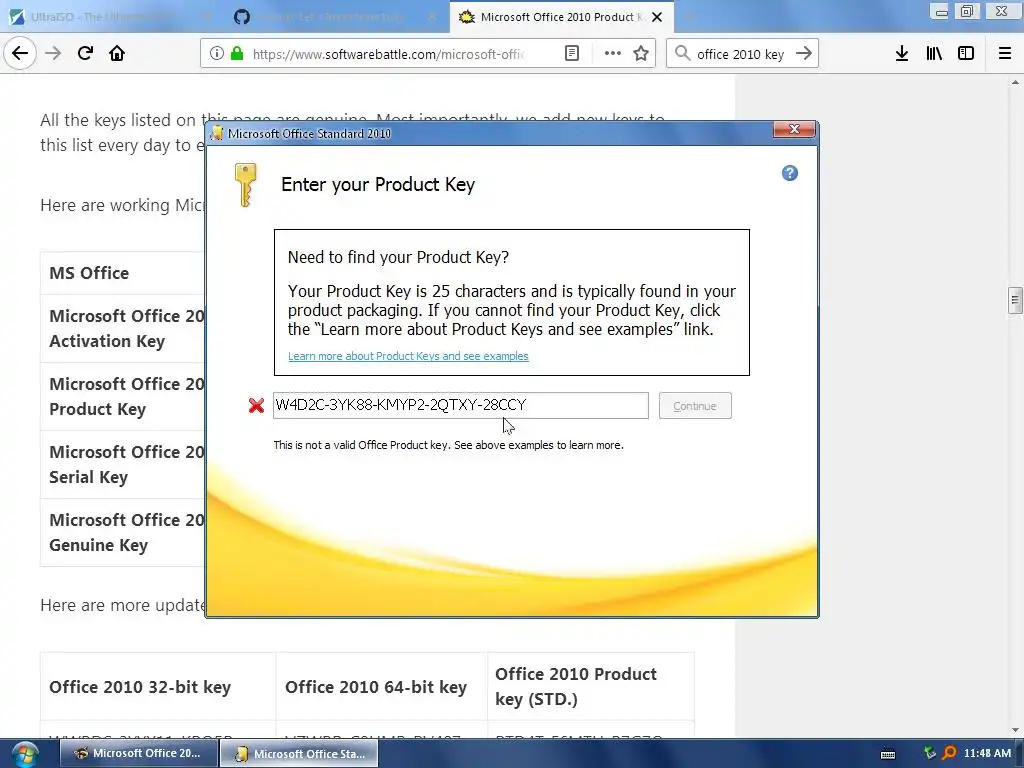The width and height of the screenshot is (1024, 768).
Task: Click the red X invalid key icon
Action: 256,406
